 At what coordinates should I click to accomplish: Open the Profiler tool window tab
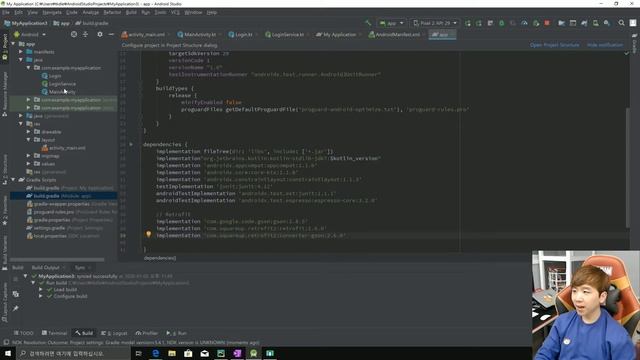pyautogui.click(x=147, y=333)
